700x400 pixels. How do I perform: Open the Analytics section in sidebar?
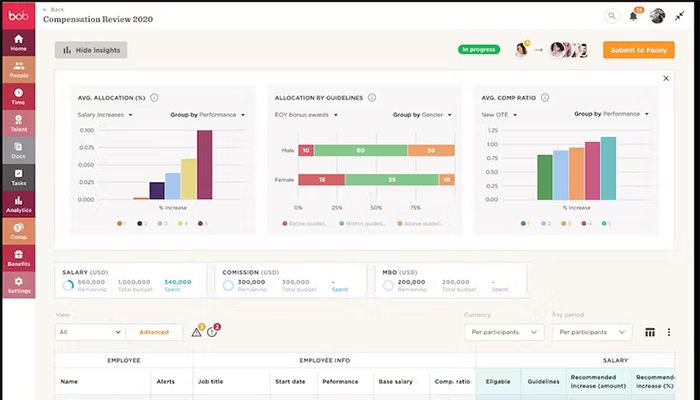[x=19, y=204]
